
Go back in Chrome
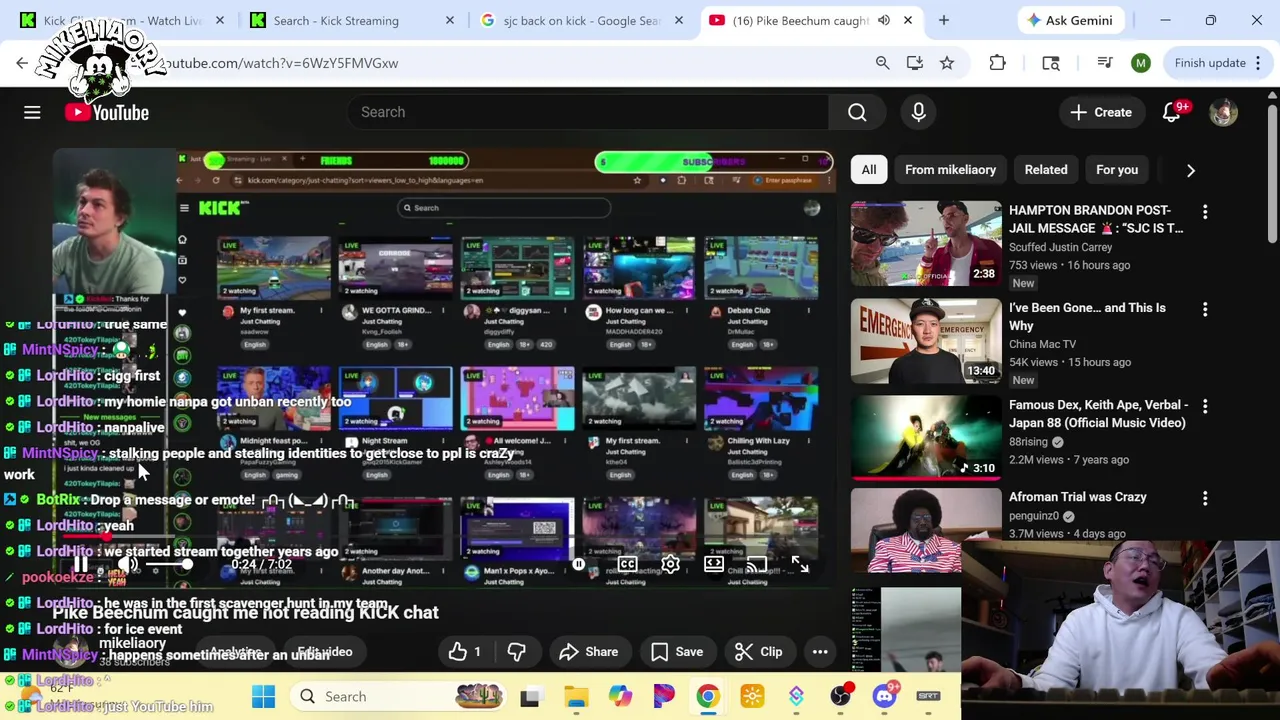pos(22,63)
